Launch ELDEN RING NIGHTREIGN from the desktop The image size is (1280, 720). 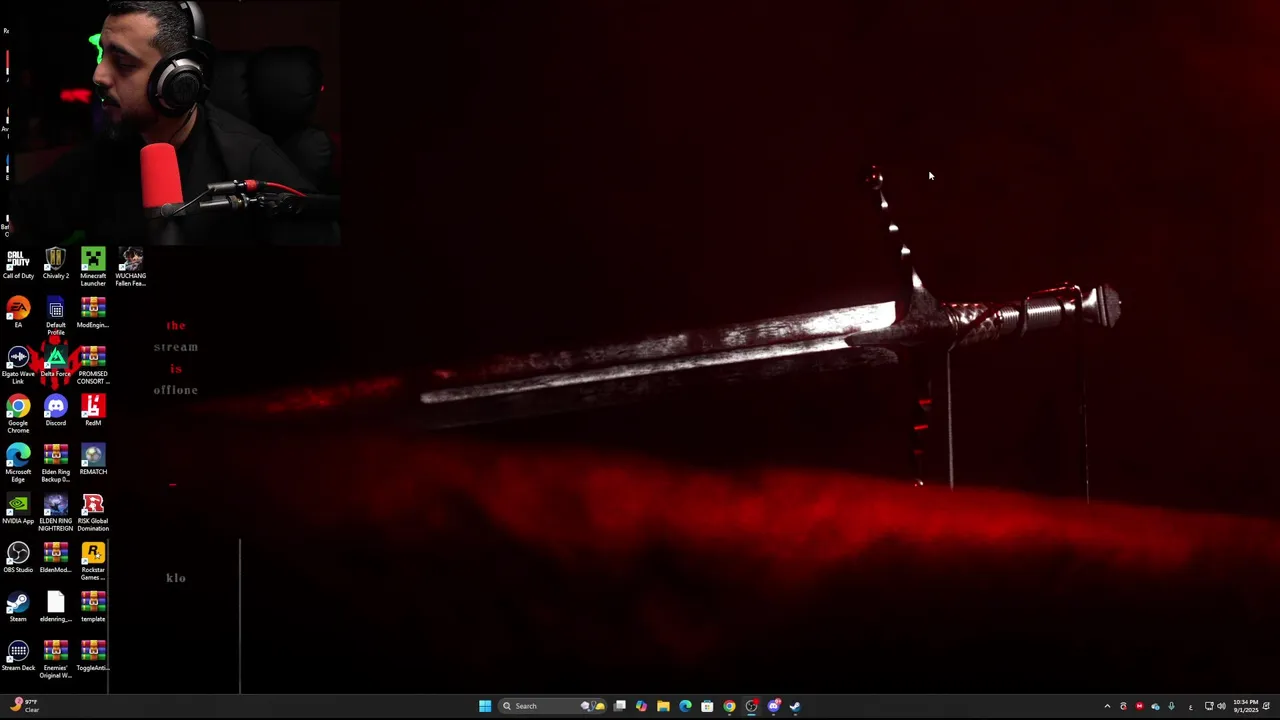(55, 512)
